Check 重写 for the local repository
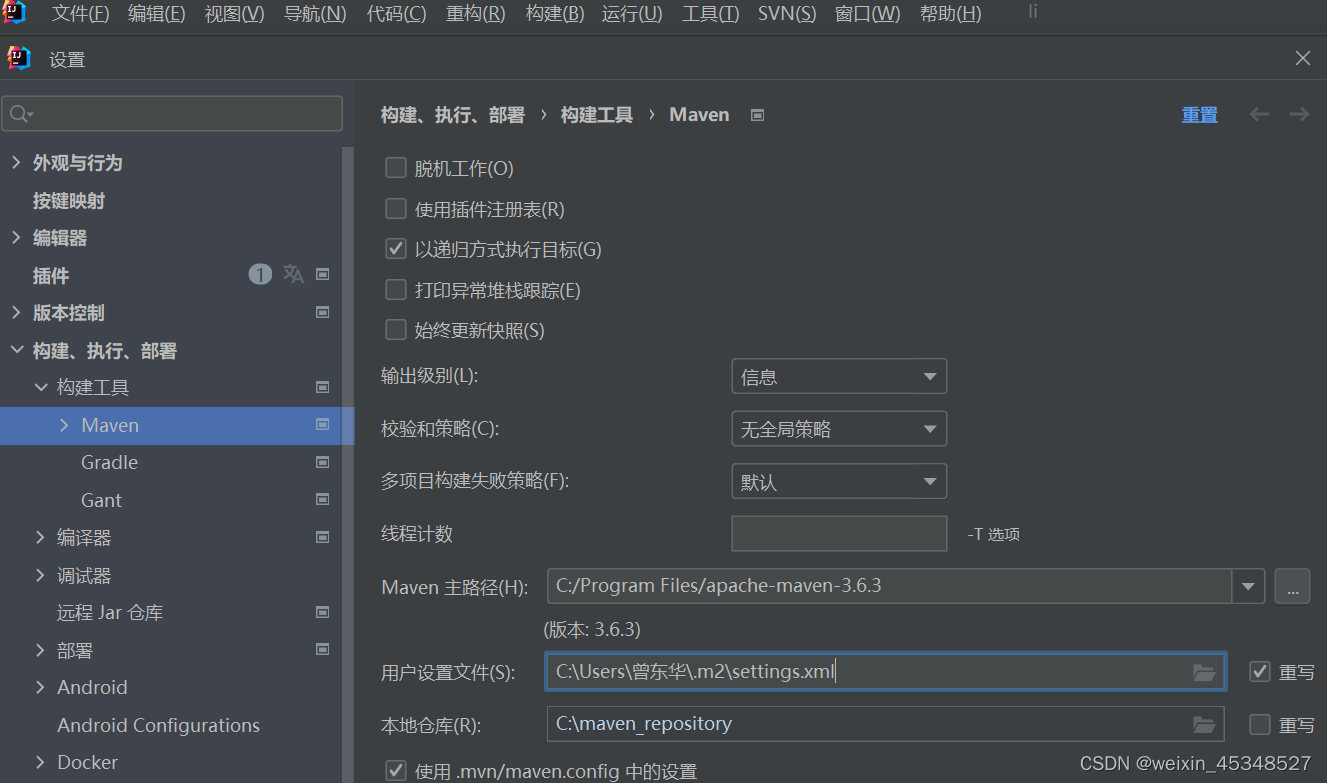The height and width of the screenshot is (783, 1327). 1260,724
